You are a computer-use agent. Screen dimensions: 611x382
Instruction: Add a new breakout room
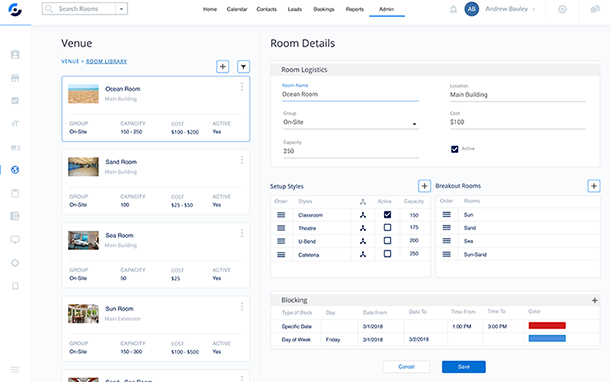click(x=593, y=186)
